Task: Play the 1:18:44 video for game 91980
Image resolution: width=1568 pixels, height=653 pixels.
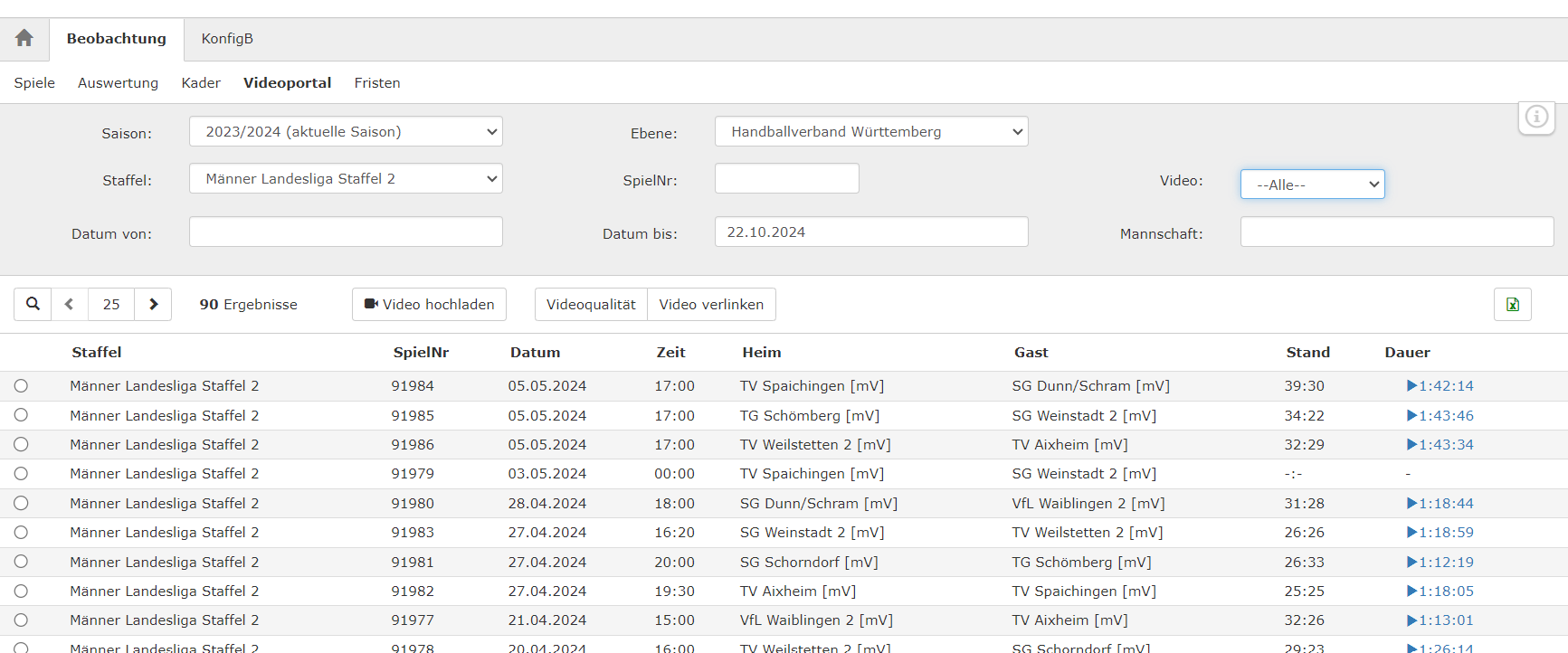Action: point(1440,504)
